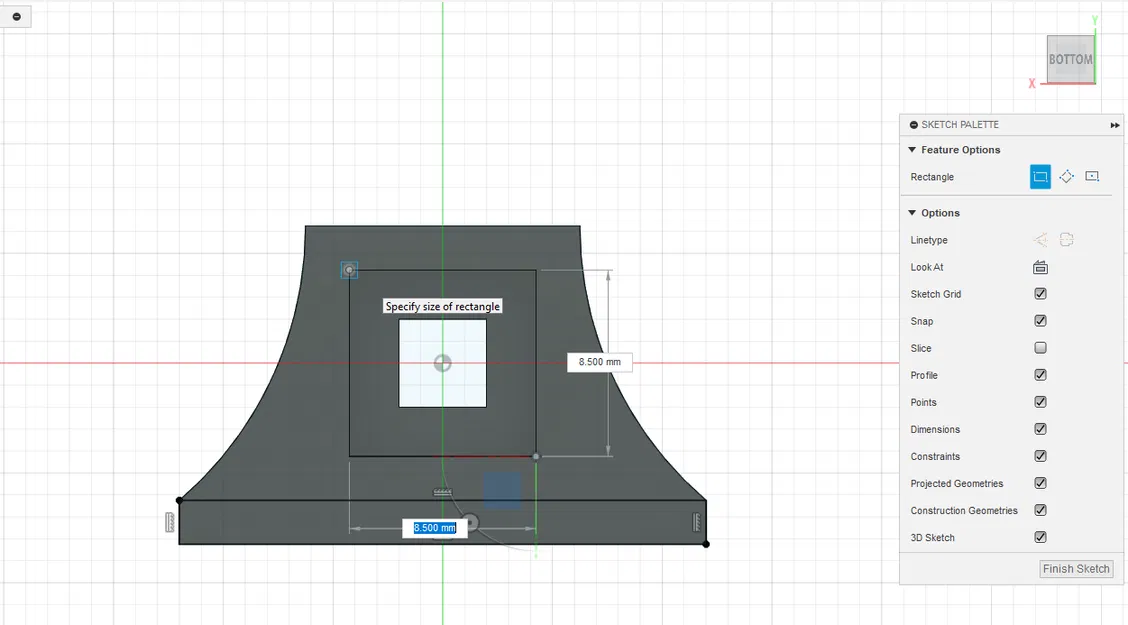Disable the Sketch Grid checkbox

[1040, 293]
